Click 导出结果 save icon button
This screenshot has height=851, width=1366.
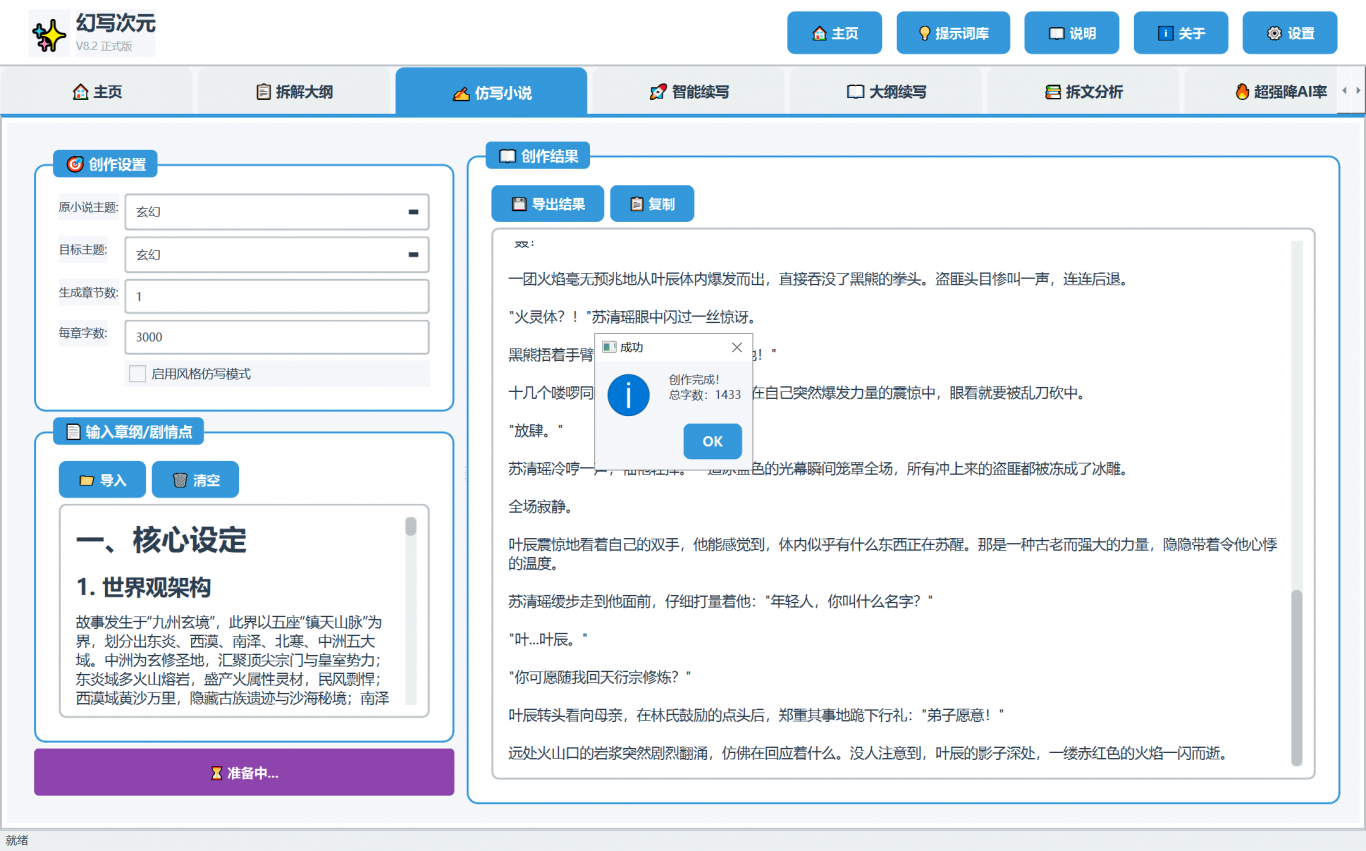pos(547,204)
